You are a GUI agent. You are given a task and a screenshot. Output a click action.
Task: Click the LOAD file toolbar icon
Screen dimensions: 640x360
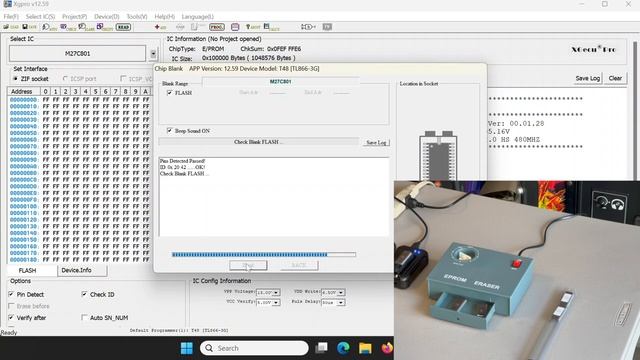[11, 27]
